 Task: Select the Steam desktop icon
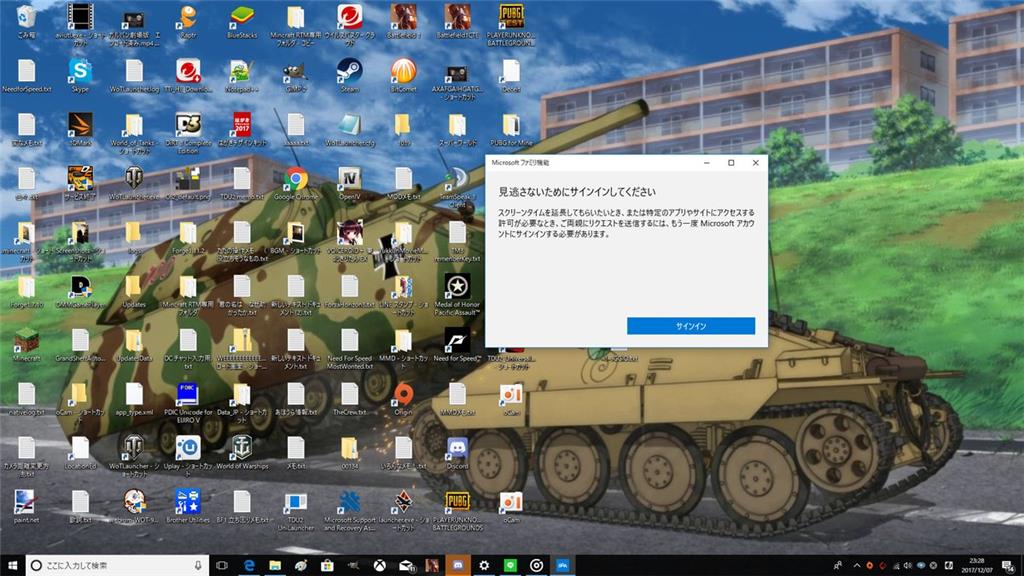tap(349, 76)
